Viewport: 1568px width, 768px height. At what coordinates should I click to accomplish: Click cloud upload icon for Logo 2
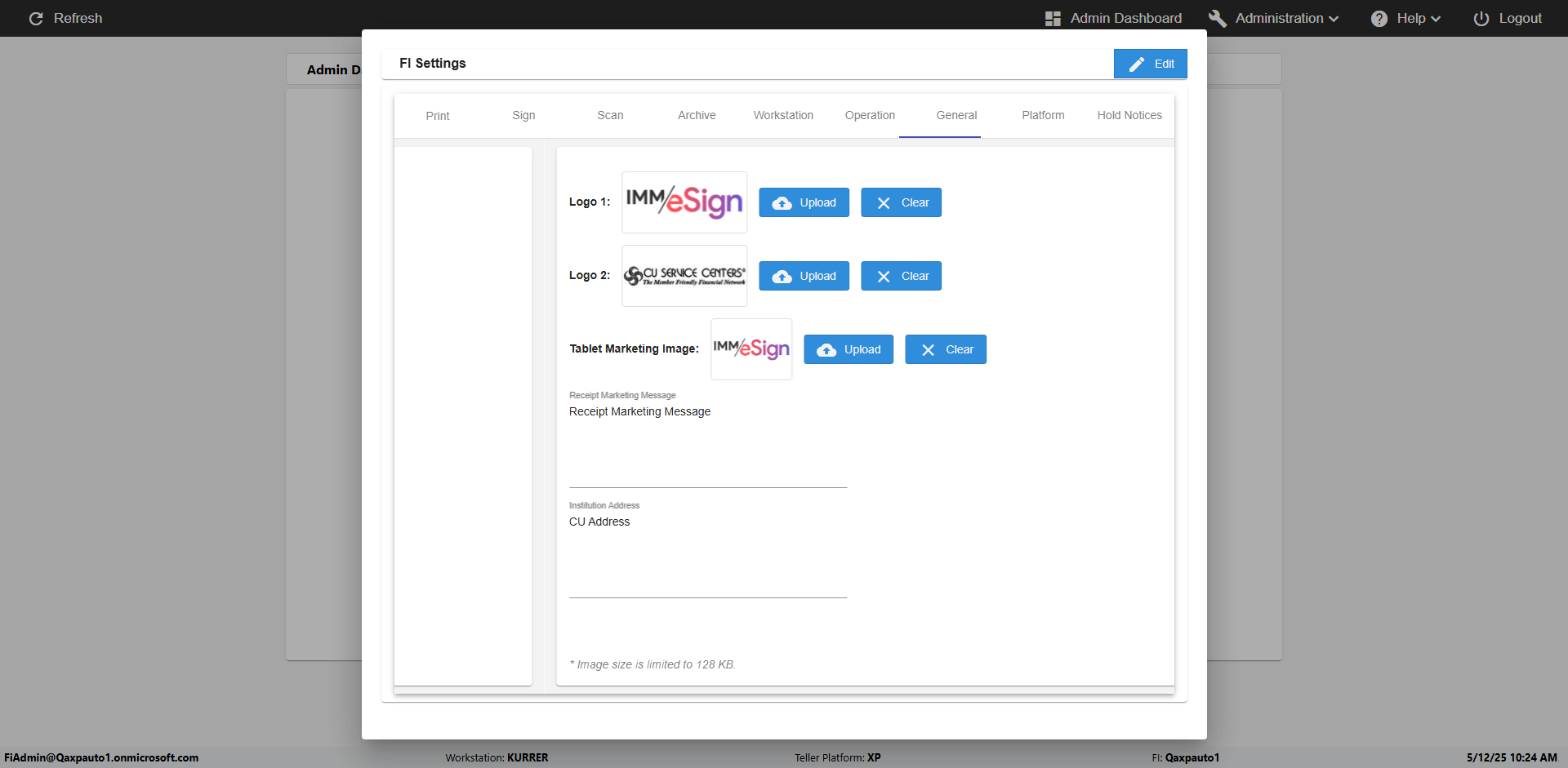click(782, 277)
